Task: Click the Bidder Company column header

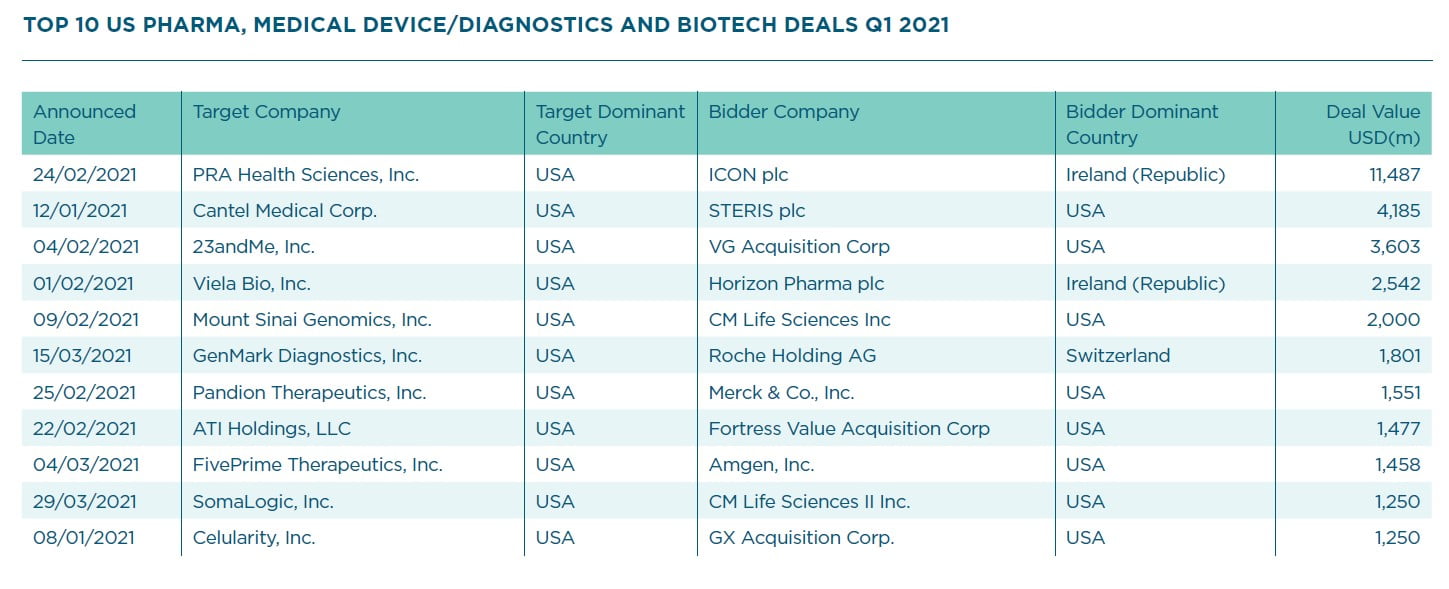Action: [783, 112]
